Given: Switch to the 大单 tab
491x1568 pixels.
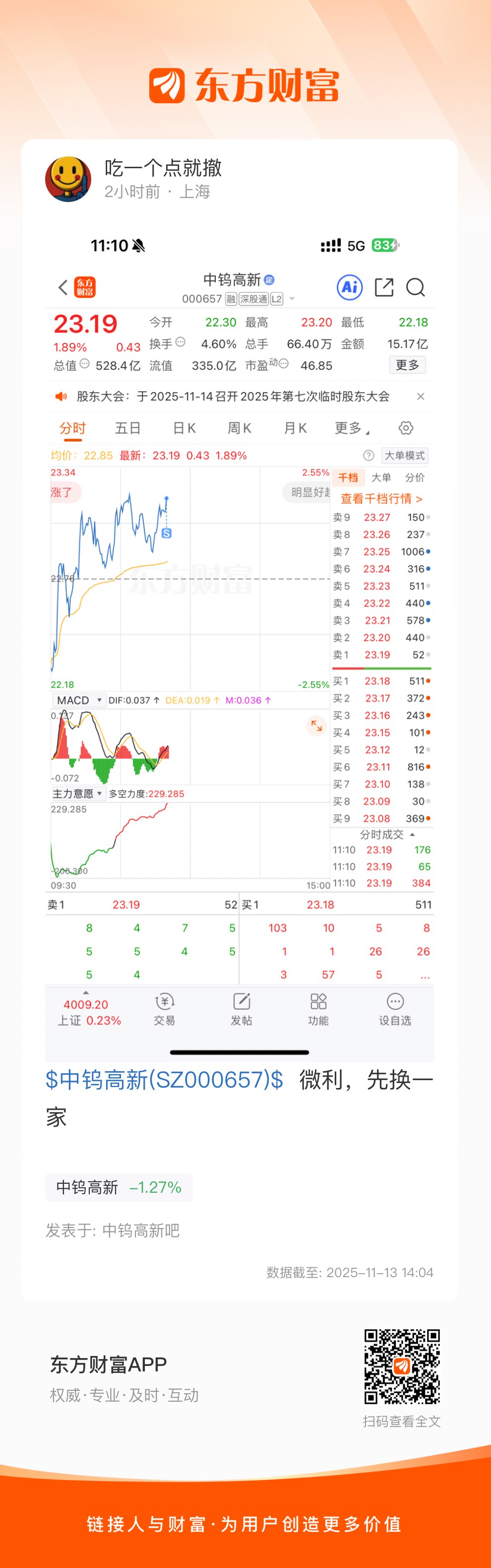Looking at the screenshot, I should tap(381, 478).
